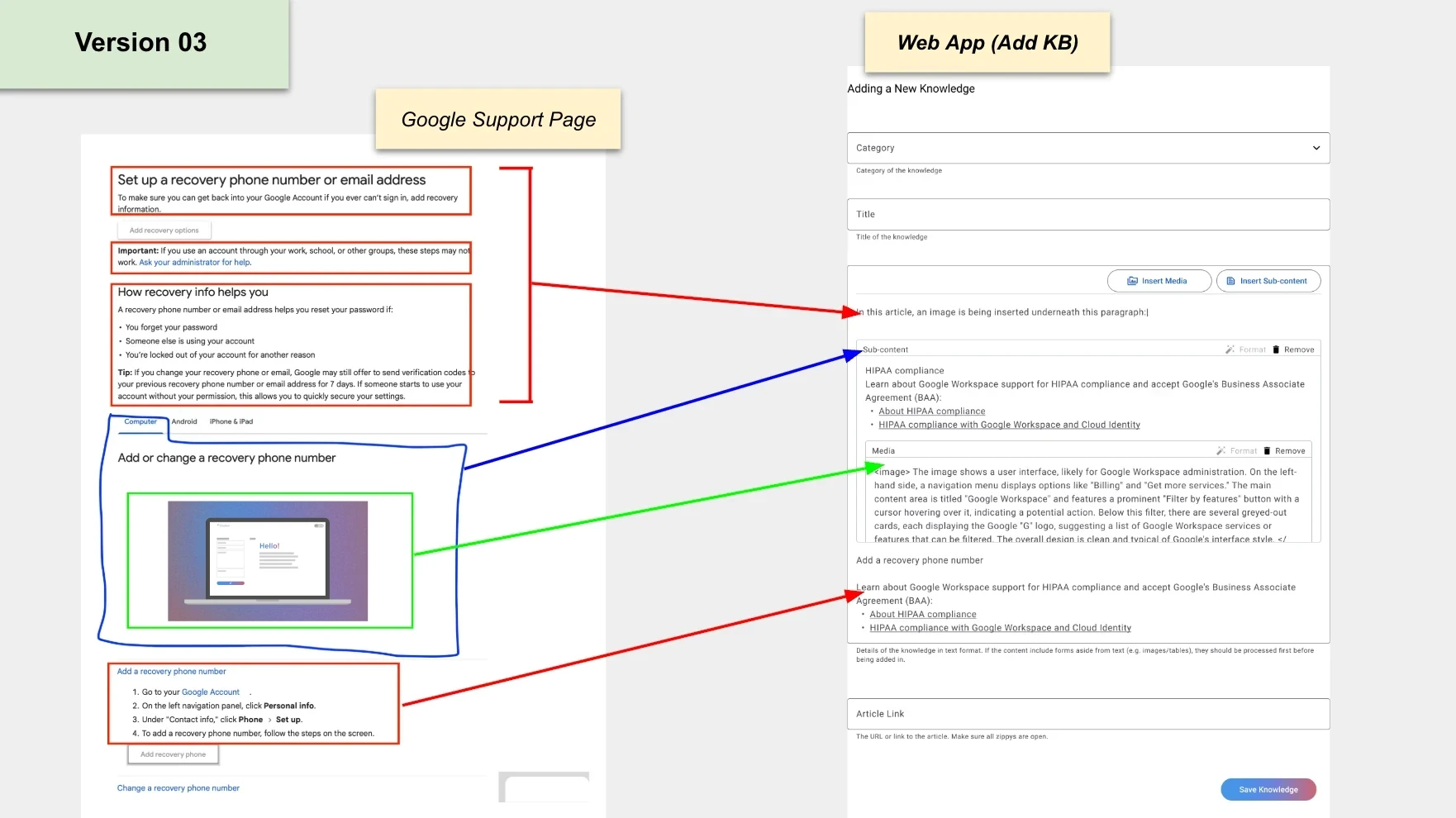The width and height of the screenshot is (1456, 818).
Task: Click the 'Adding a New Knowledge' page title
Action: coord(911,88)
